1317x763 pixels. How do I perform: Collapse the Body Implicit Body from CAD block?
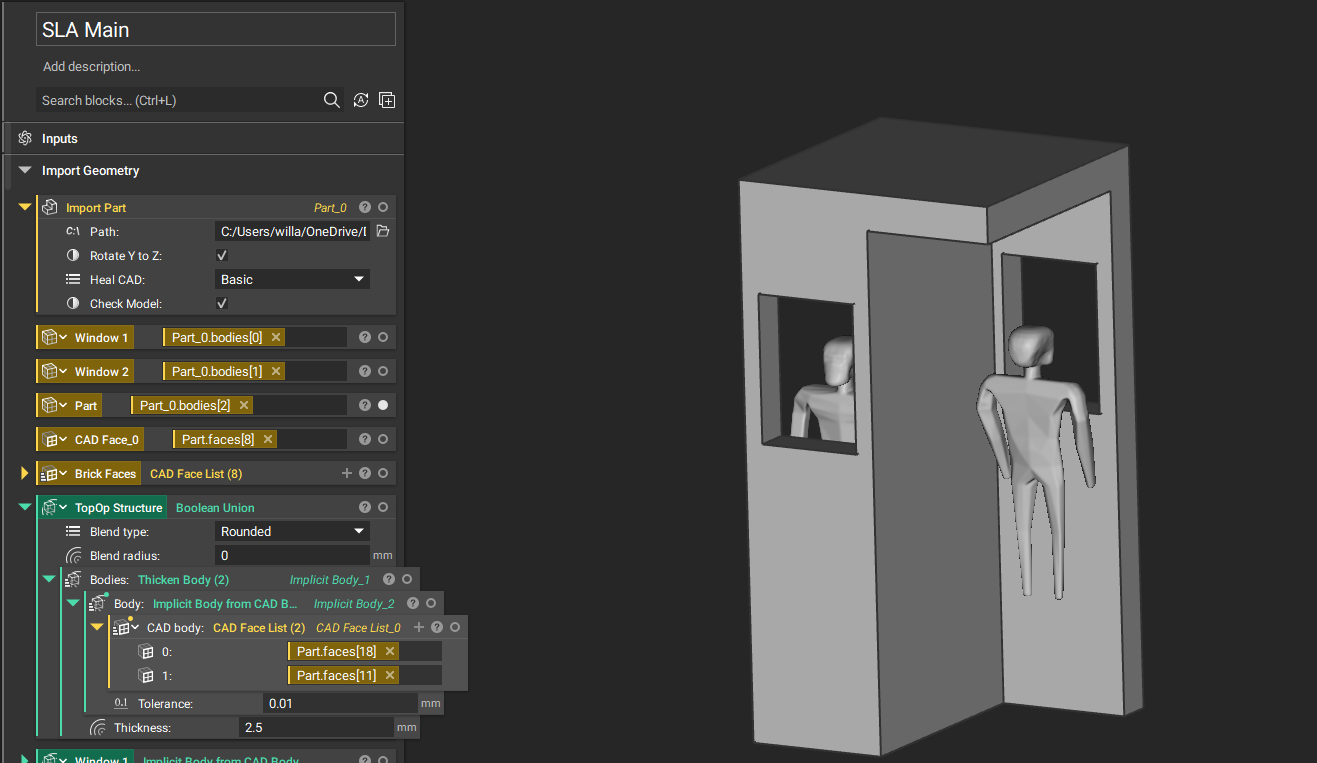tap(73, 603)
